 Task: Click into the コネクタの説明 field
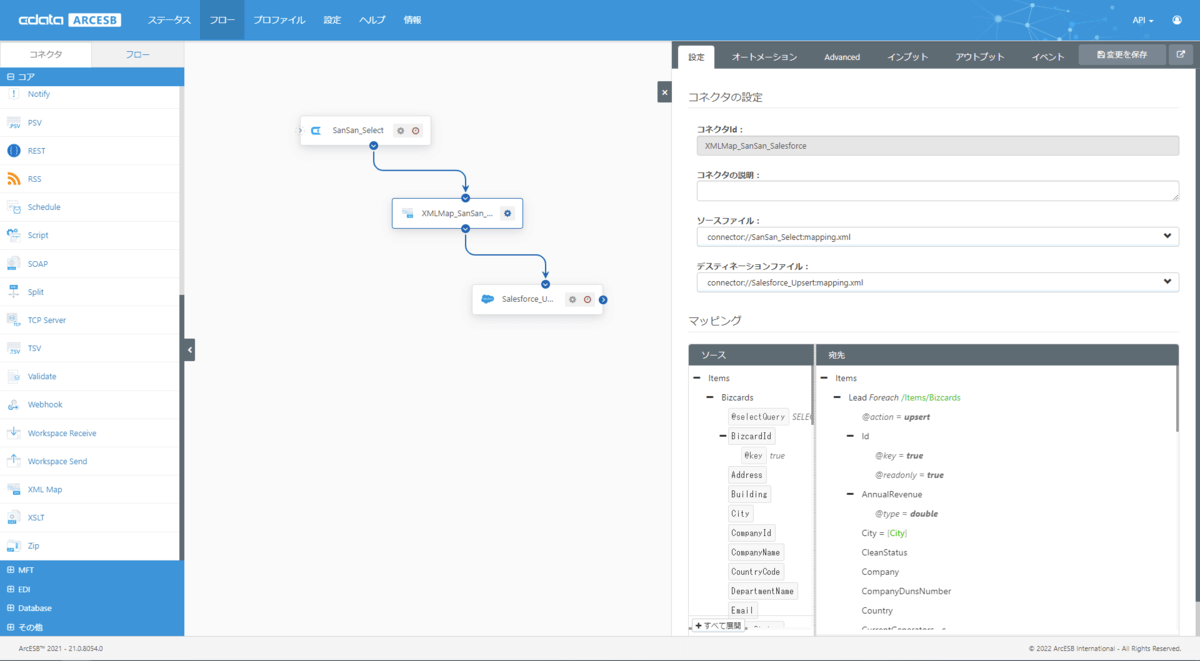937,191
